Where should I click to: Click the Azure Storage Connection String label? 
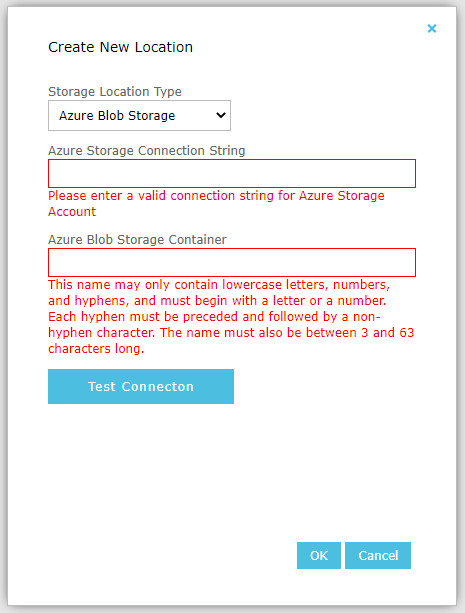point(147,151)
